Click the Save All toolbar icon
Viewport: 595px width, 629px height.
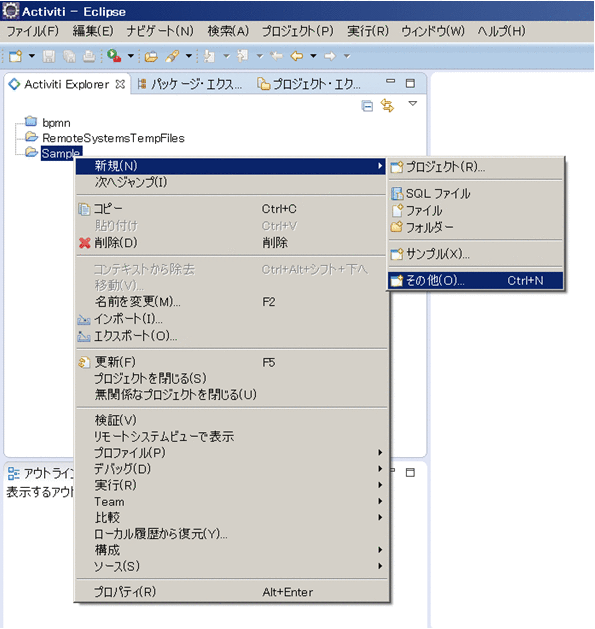coord(69,56)
